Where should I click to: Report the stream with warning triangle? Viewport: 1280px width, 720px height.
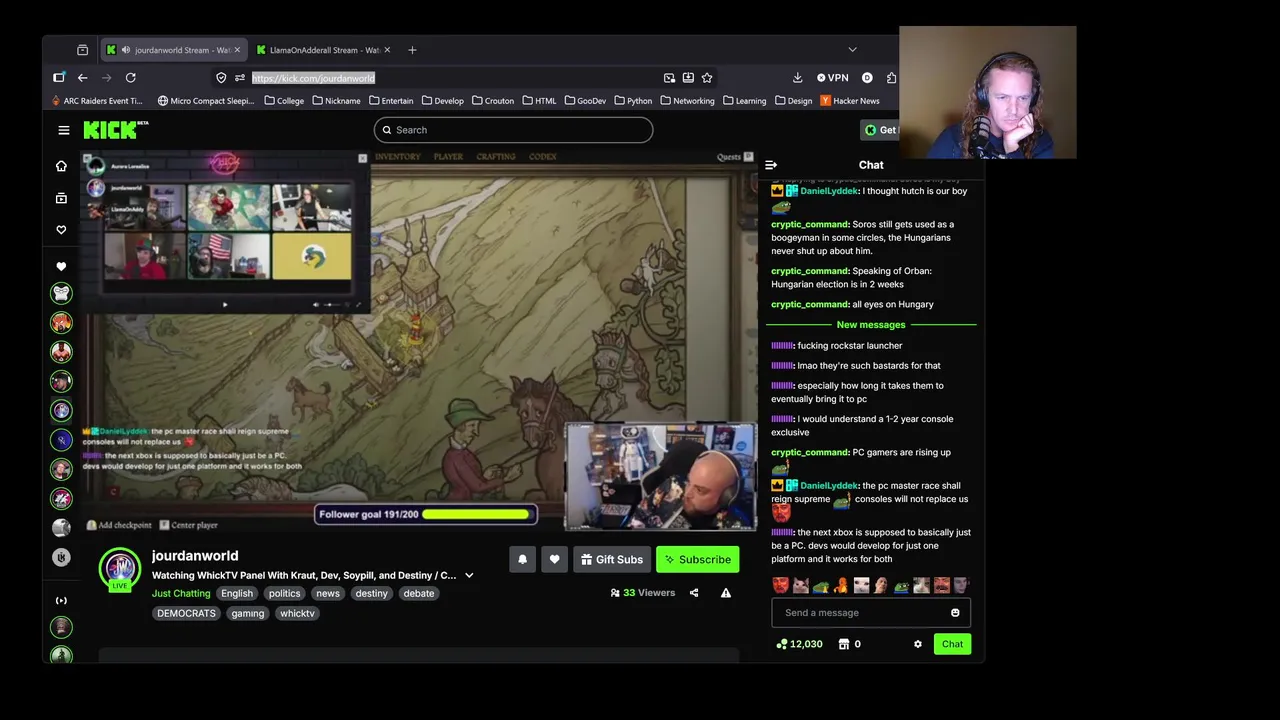click(x=726, y=593)
